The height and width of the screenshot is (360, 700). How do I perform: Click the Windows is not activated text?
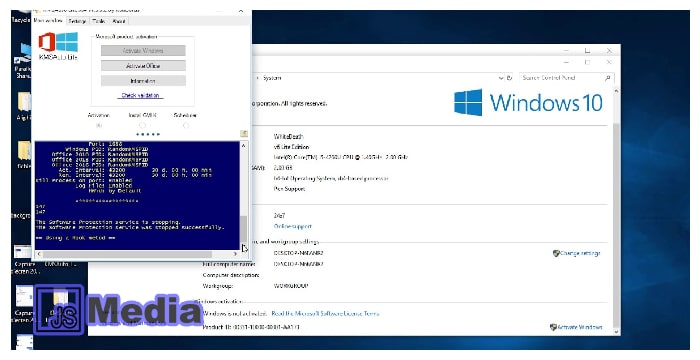(x=235, y=314)
